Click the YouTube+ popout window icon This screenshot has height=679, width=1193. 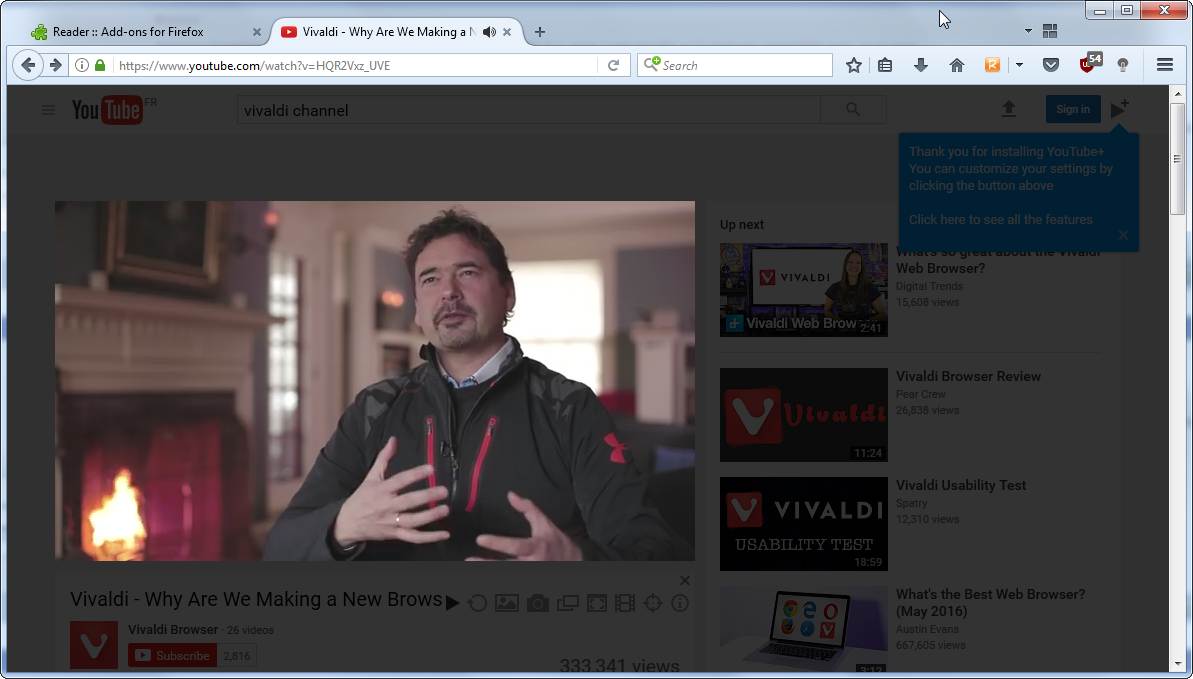coord(568,604)
